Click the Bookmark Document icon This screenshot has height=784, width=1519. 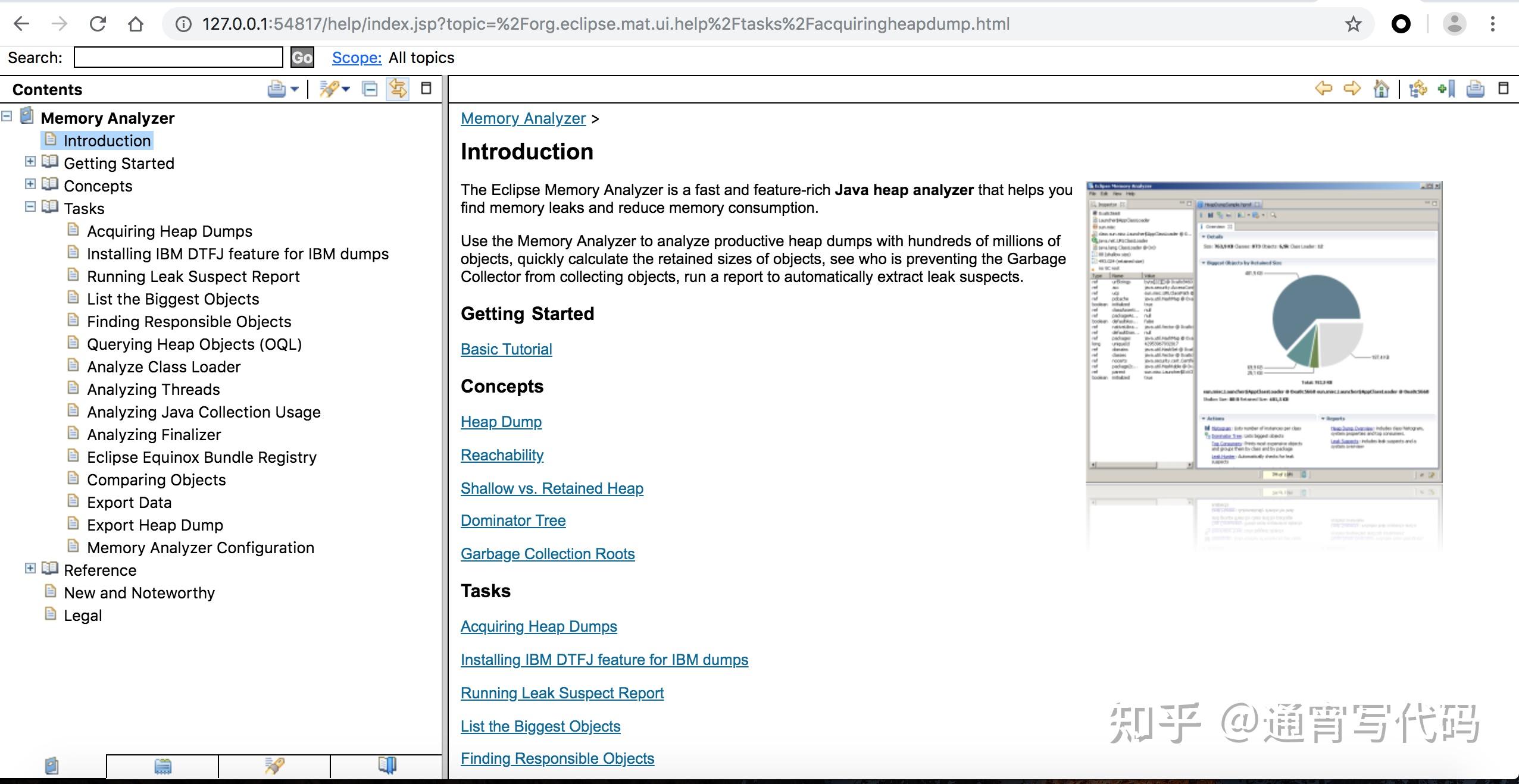pyautogui.click(x=1446, y=89)
